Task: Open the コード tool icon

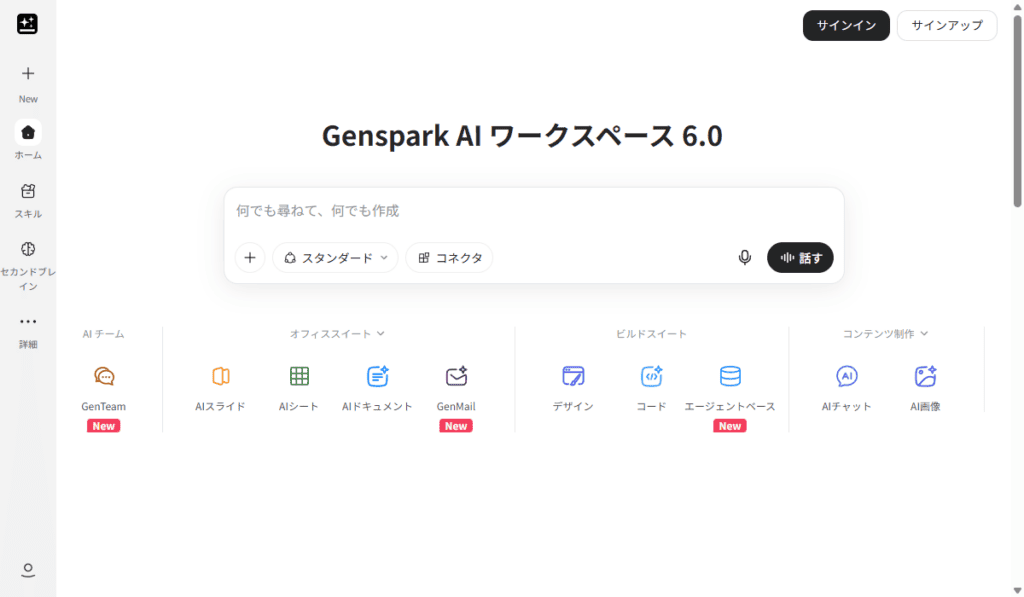Action: point(651,376)
